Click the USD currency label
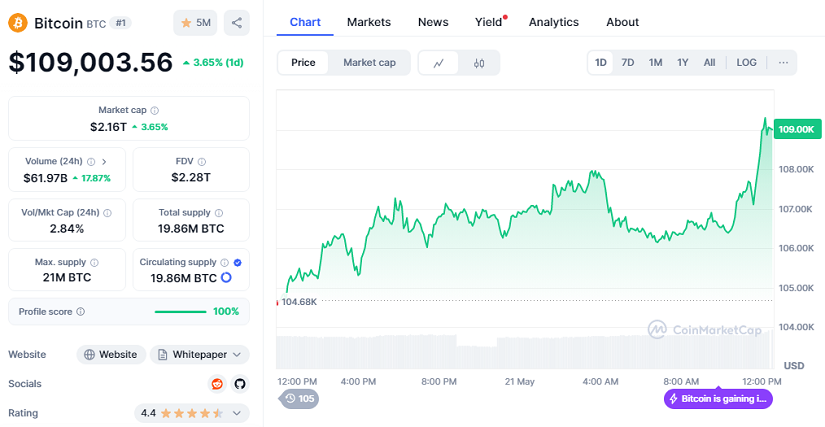The image size is (825, 427). (x=794, y=365)
